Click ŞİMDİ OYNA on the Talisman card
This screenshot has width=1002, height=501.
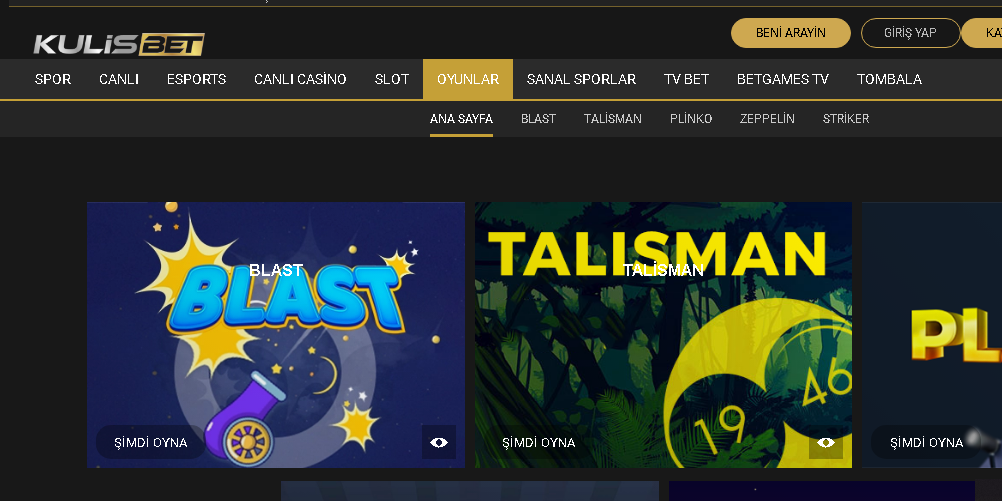click(x=539, y=442)
